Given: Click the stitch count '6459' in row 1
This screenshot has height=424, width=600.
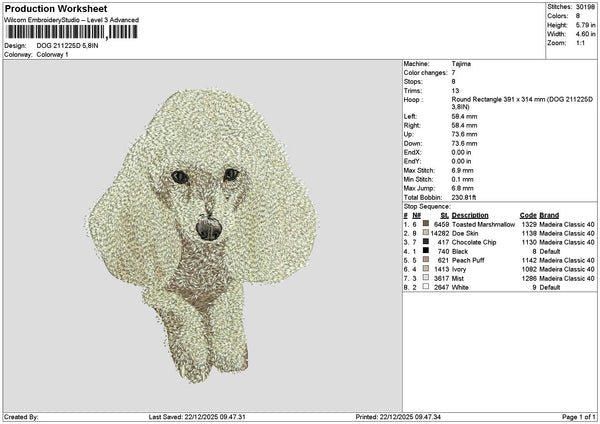Looking at the screenshot, I should (442, 224).
